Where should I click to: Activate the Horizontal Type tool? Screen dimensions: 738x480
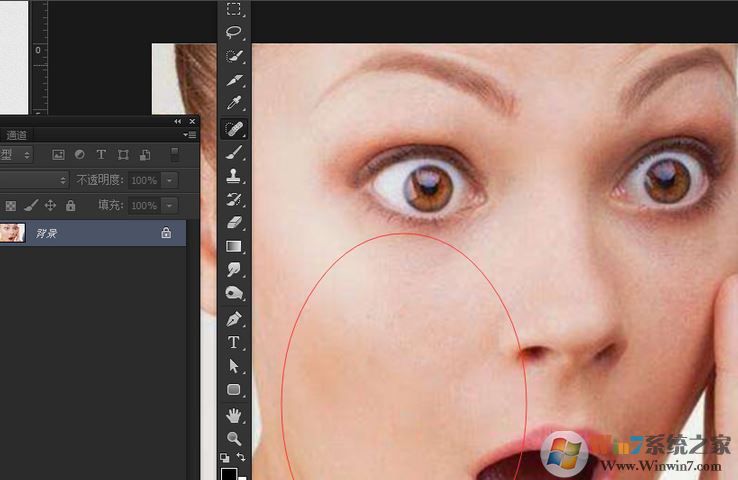(233, 343)
